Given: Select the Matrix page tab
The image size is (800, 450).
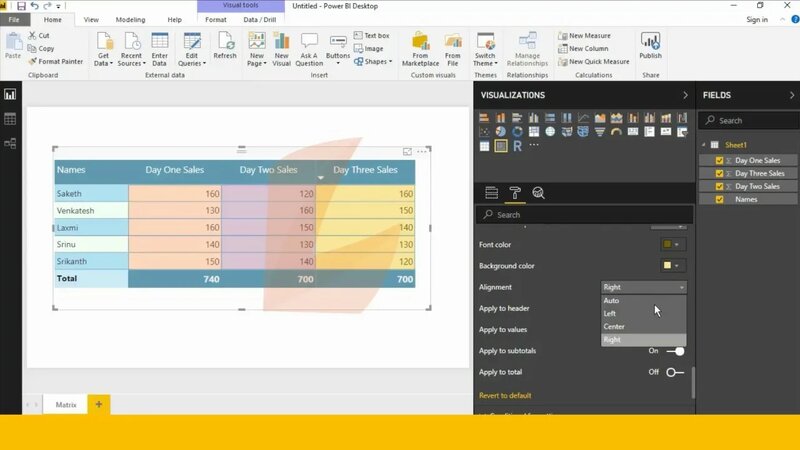Looking at the screenshot, I should click(66, 405).
